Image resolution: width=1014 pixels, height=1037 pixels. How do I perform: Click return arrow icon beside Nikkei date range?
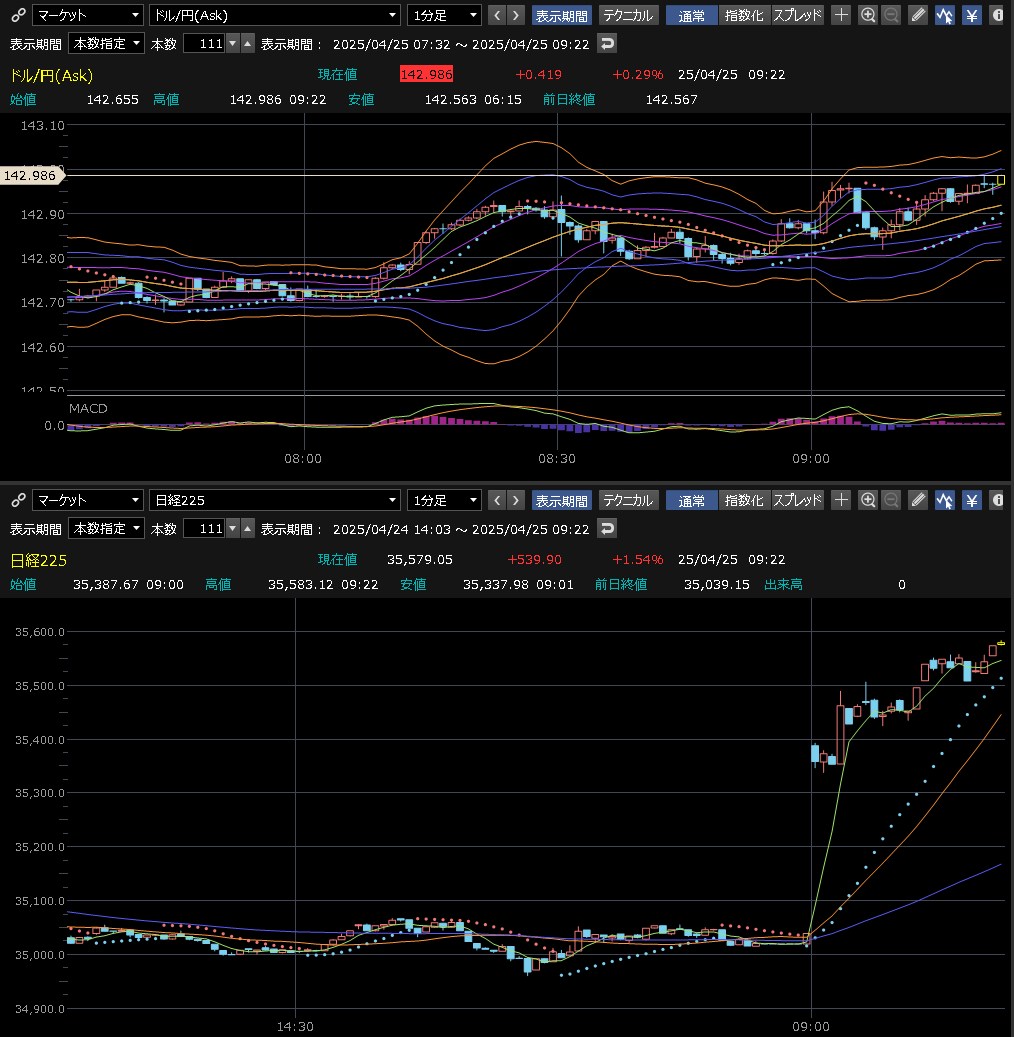point(607,528)
